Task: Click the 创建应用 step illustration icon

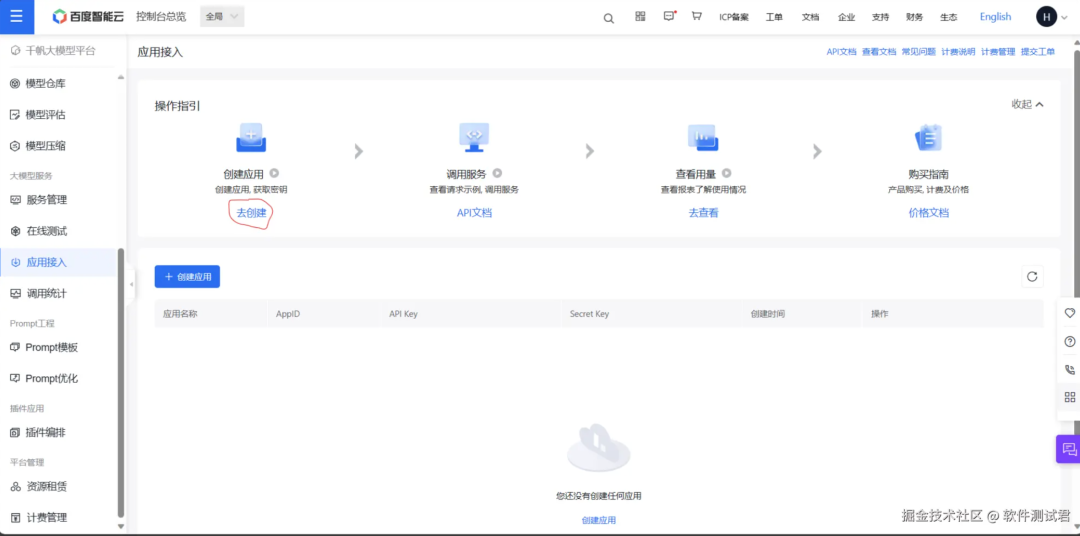Action: coord(251,138)
